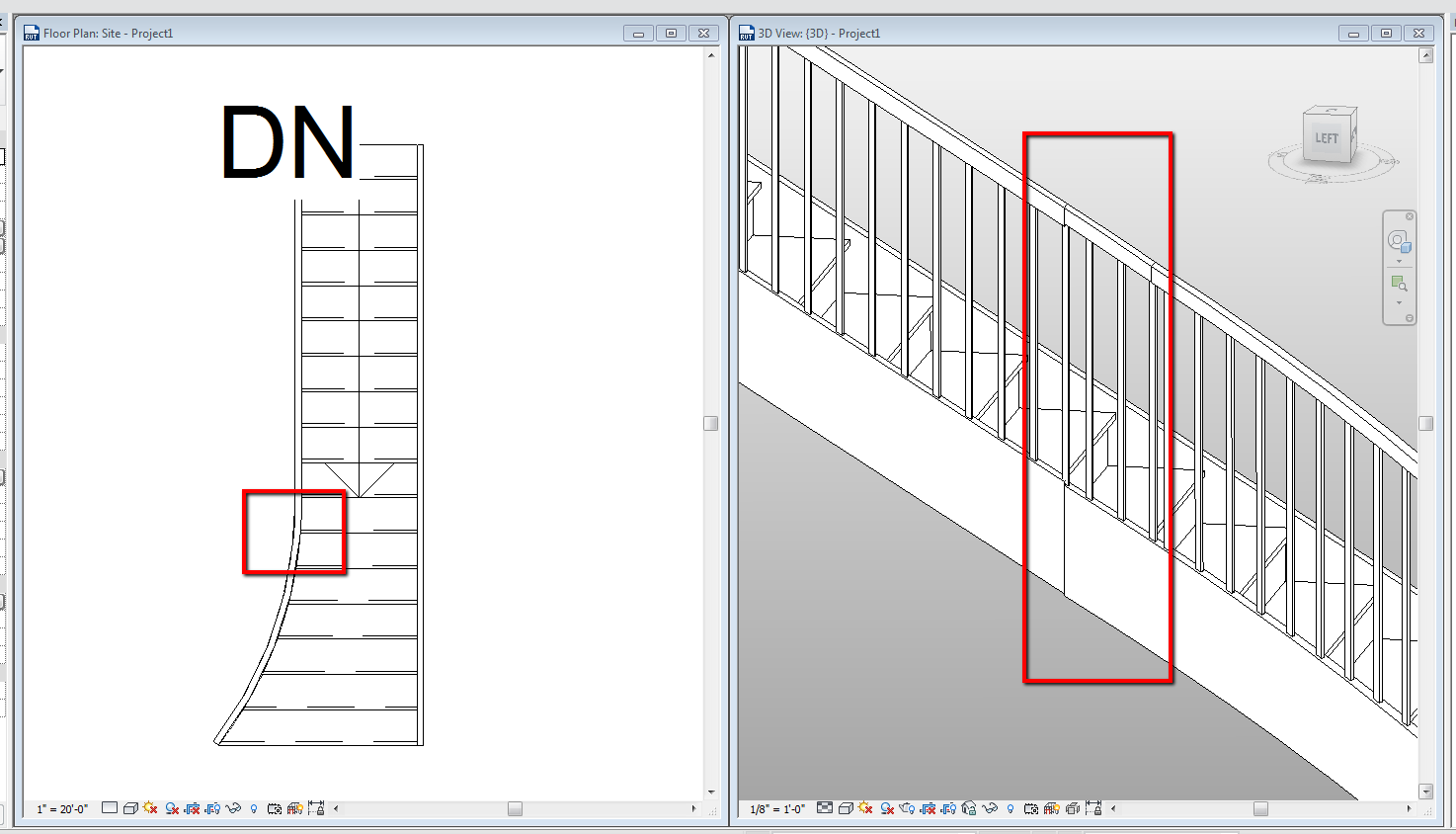Click Floor Plan horizontal scroll left arrow
Screen dimensions: 1456x834
point(336,808)
